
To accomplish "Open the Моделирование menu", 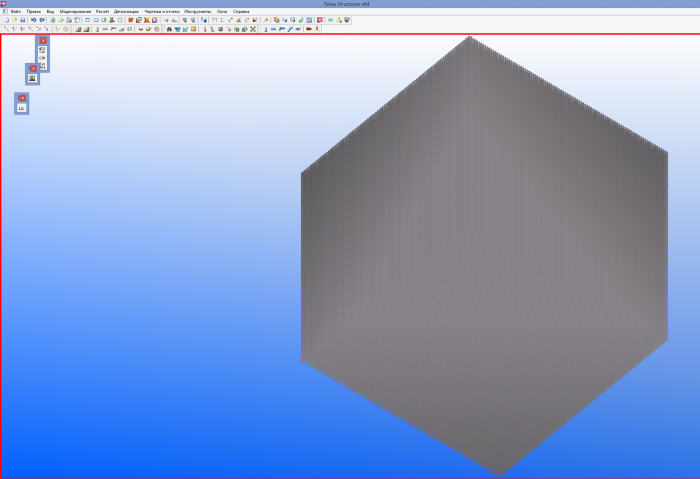I will click(x=75, y=11).
